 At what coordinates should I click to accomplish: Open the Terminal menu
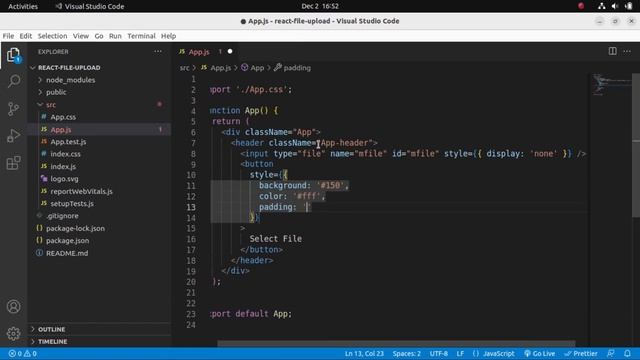(x=141, y=36)
